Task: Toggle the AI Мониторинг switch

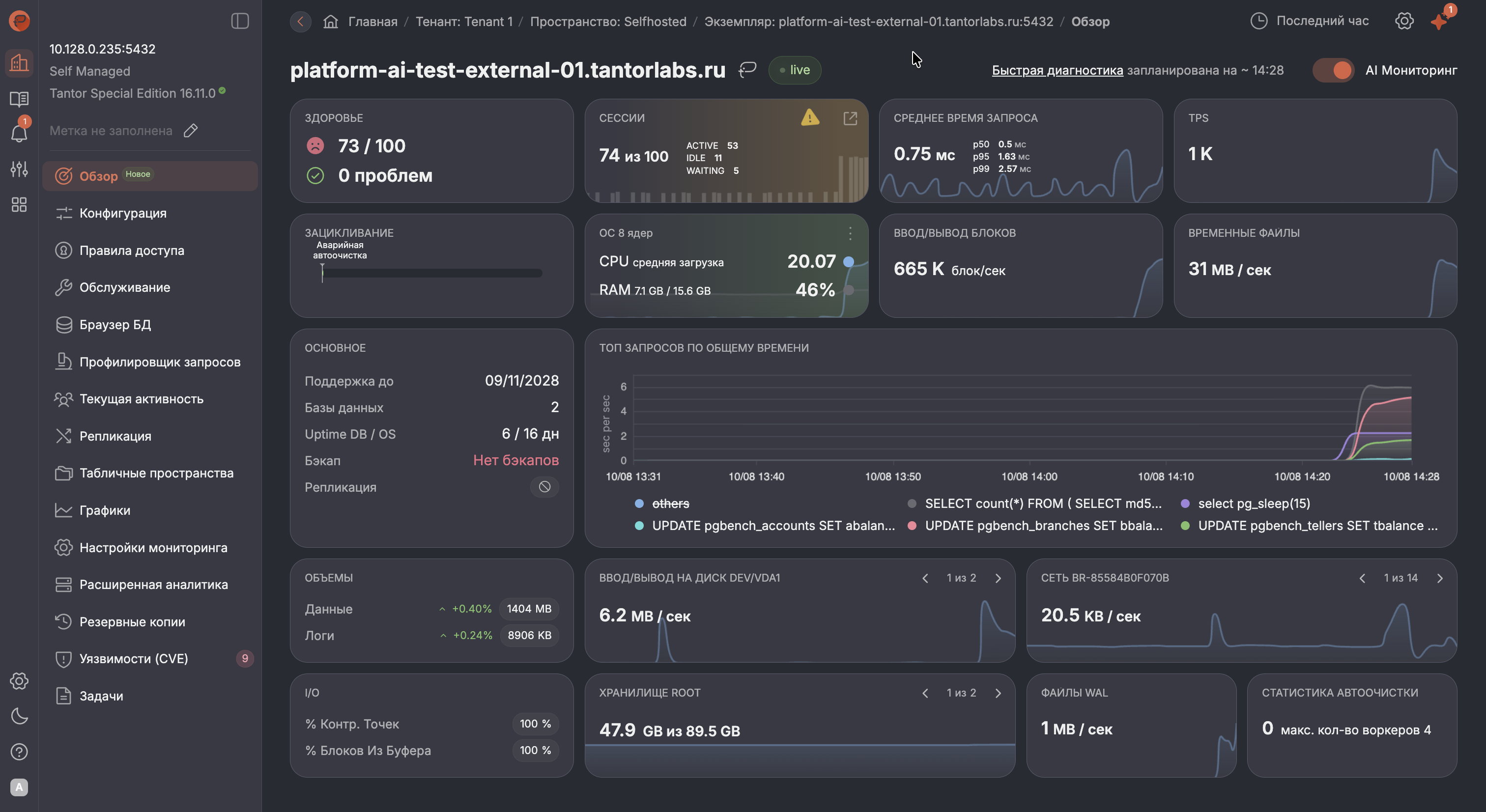Action: click(x=1333, y=70)
